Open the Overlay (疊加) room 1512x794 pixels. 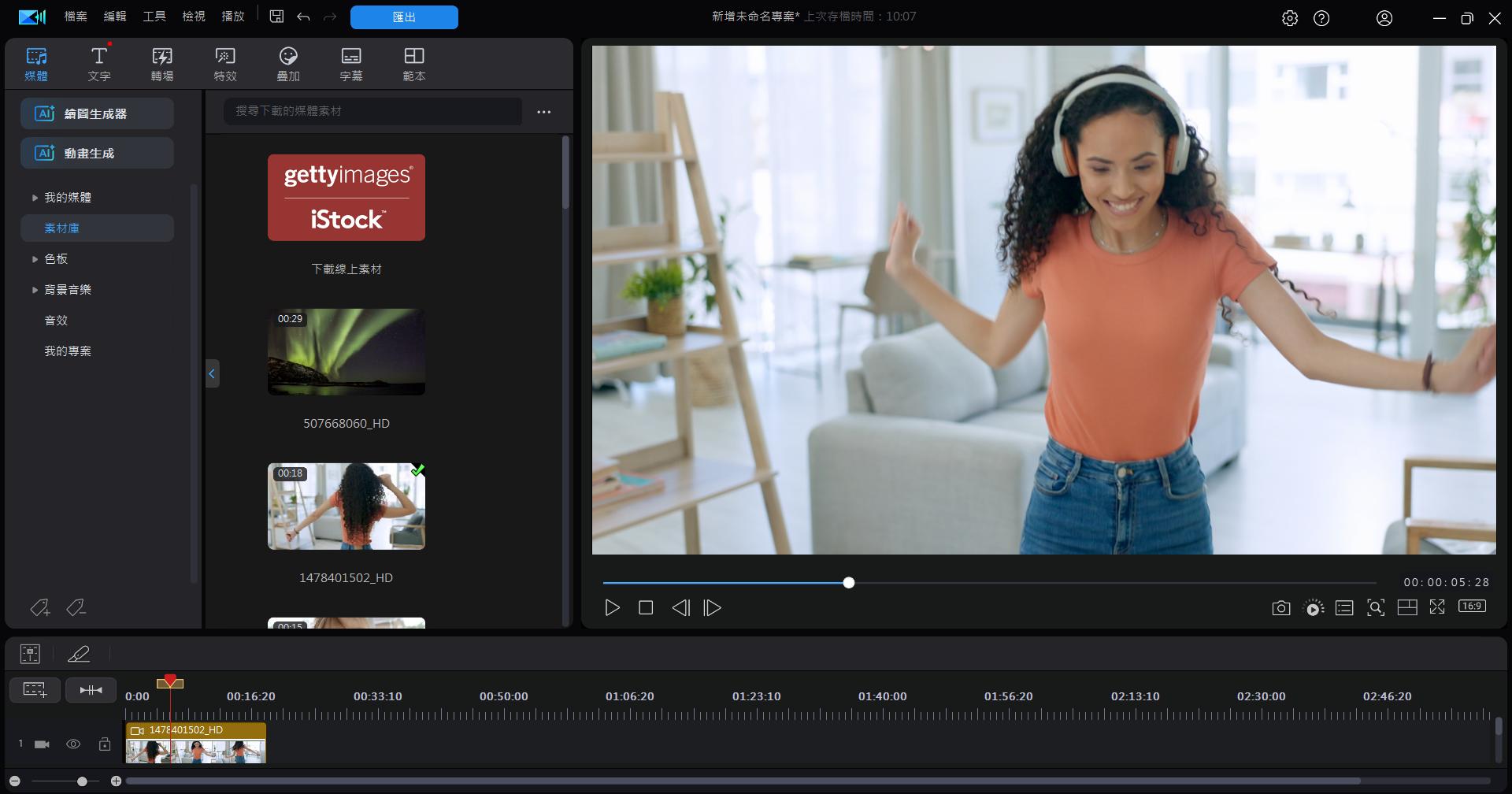(288, 64)
